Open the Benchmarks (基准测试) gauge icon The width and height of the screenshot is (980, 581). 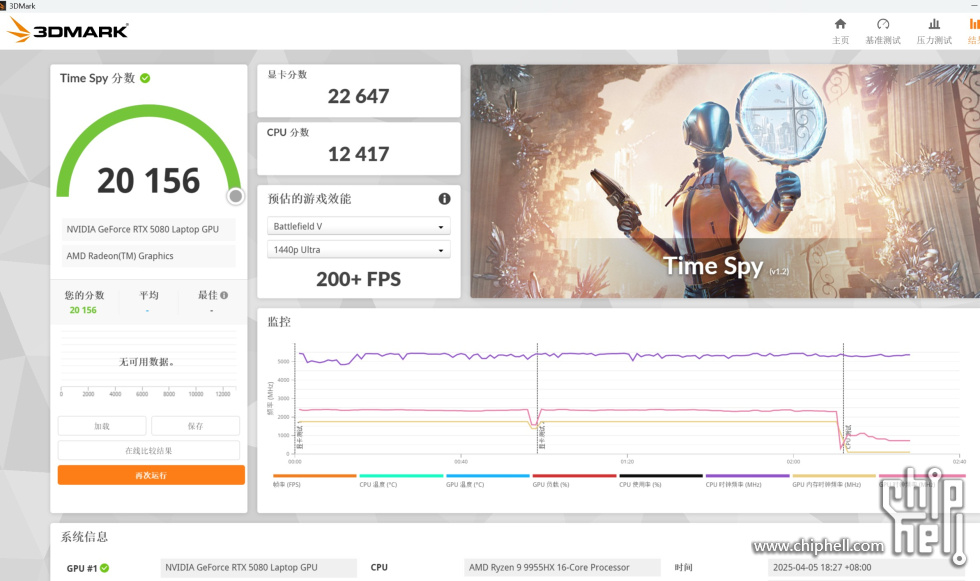[883, 24]
